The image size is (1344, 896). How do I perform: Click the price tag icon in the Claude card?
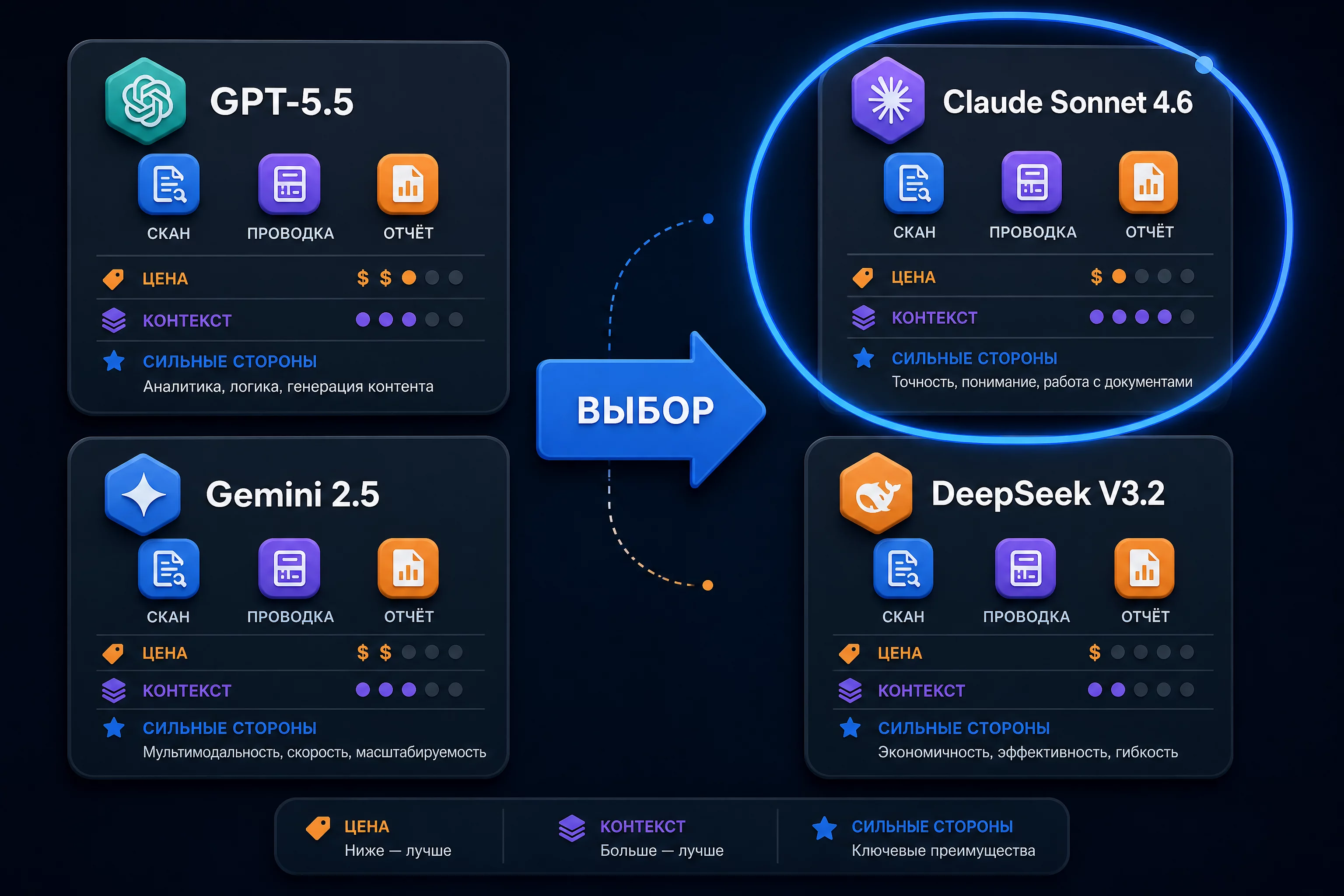[863, 278]
